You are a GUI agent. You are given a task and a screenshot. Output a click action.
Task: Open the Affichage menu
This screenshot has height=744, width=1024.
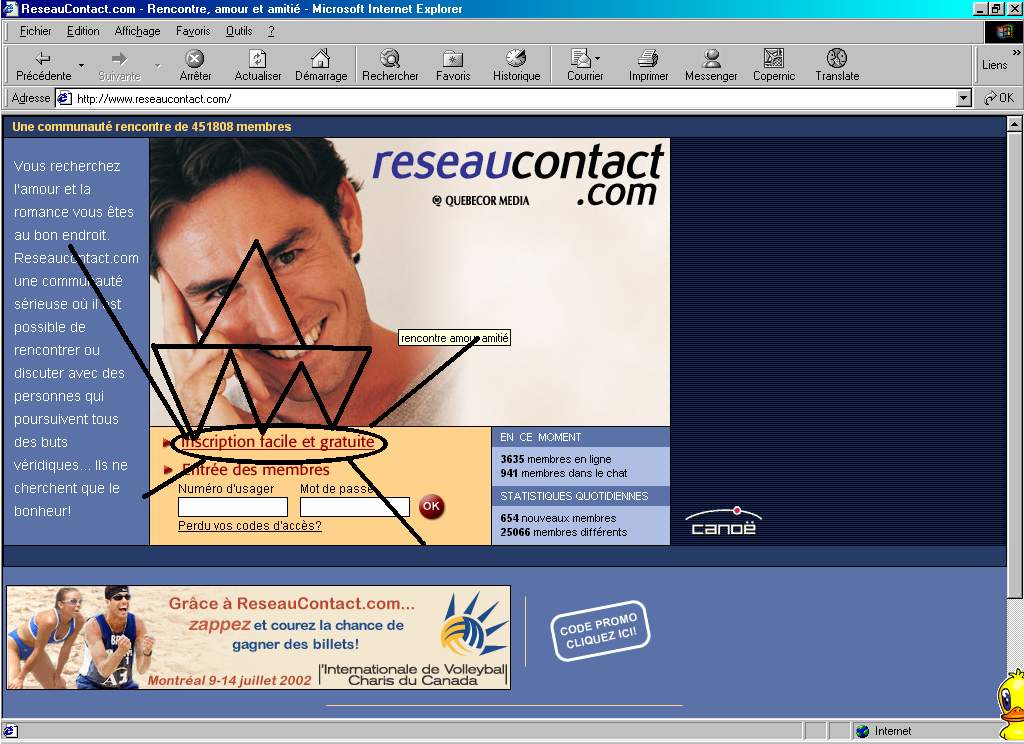click(137, 31)
